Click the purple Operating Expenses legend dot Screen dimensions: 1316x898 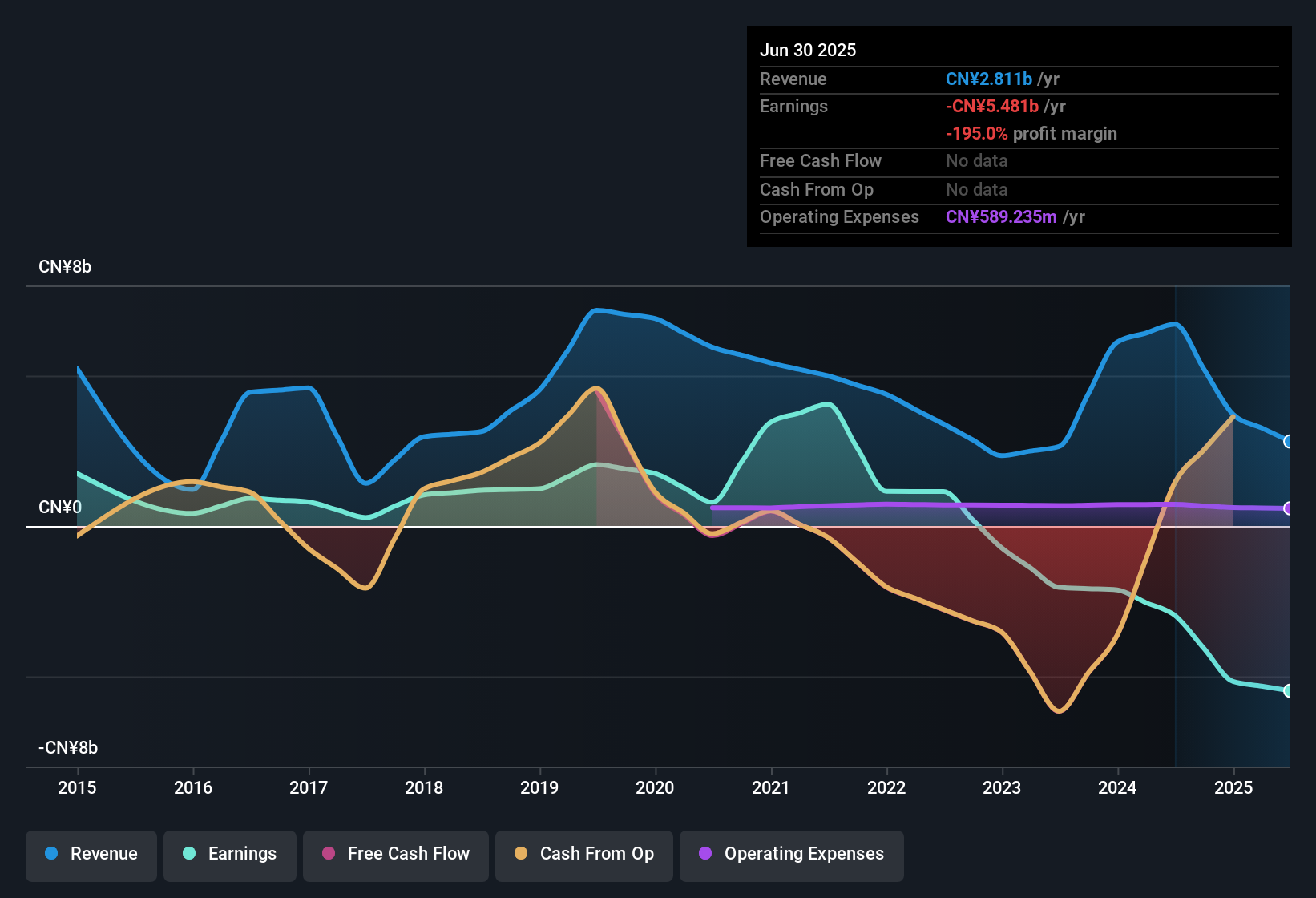click(705, 854)
